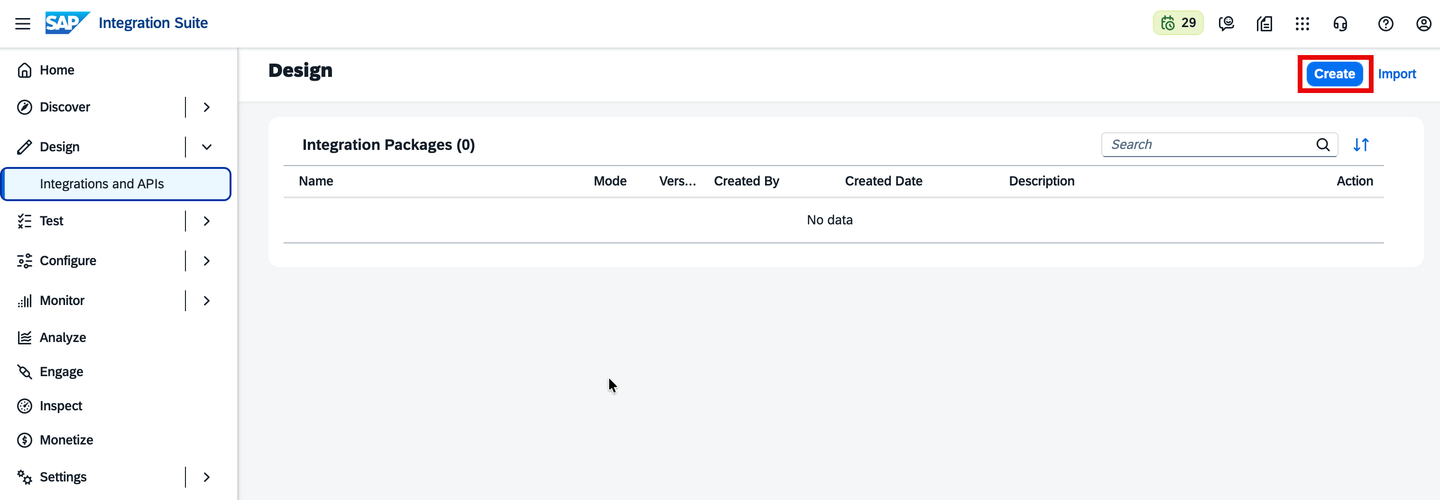Open the feedback chat icon in header

point(1226,23)
